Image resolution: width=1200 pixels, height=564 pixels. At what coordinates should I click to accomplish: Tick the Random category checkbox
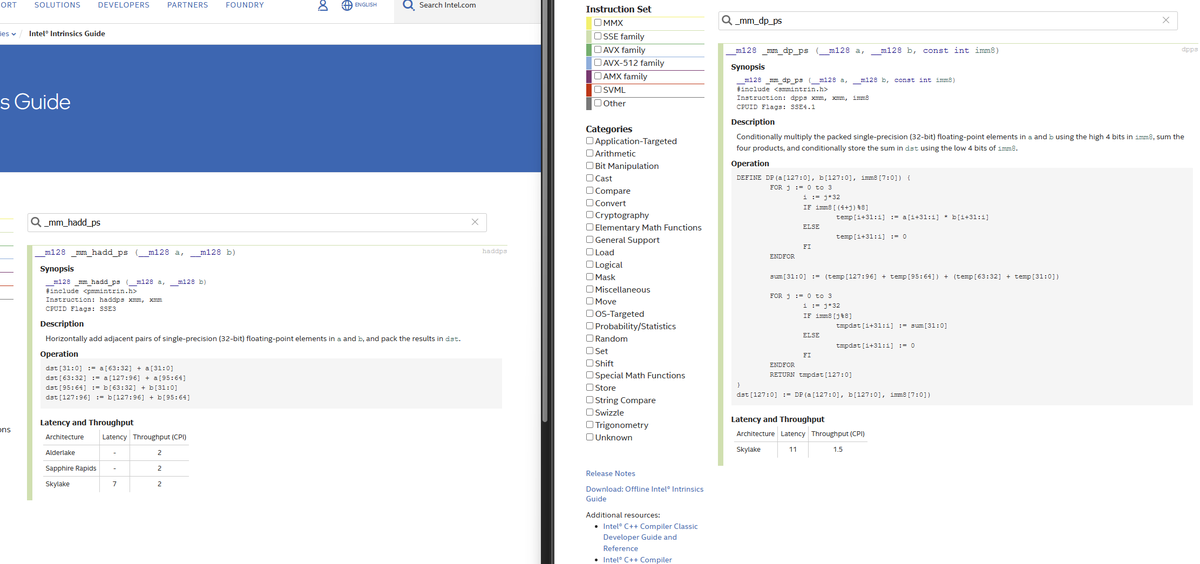pyautogui.click(x=590, y=339)
